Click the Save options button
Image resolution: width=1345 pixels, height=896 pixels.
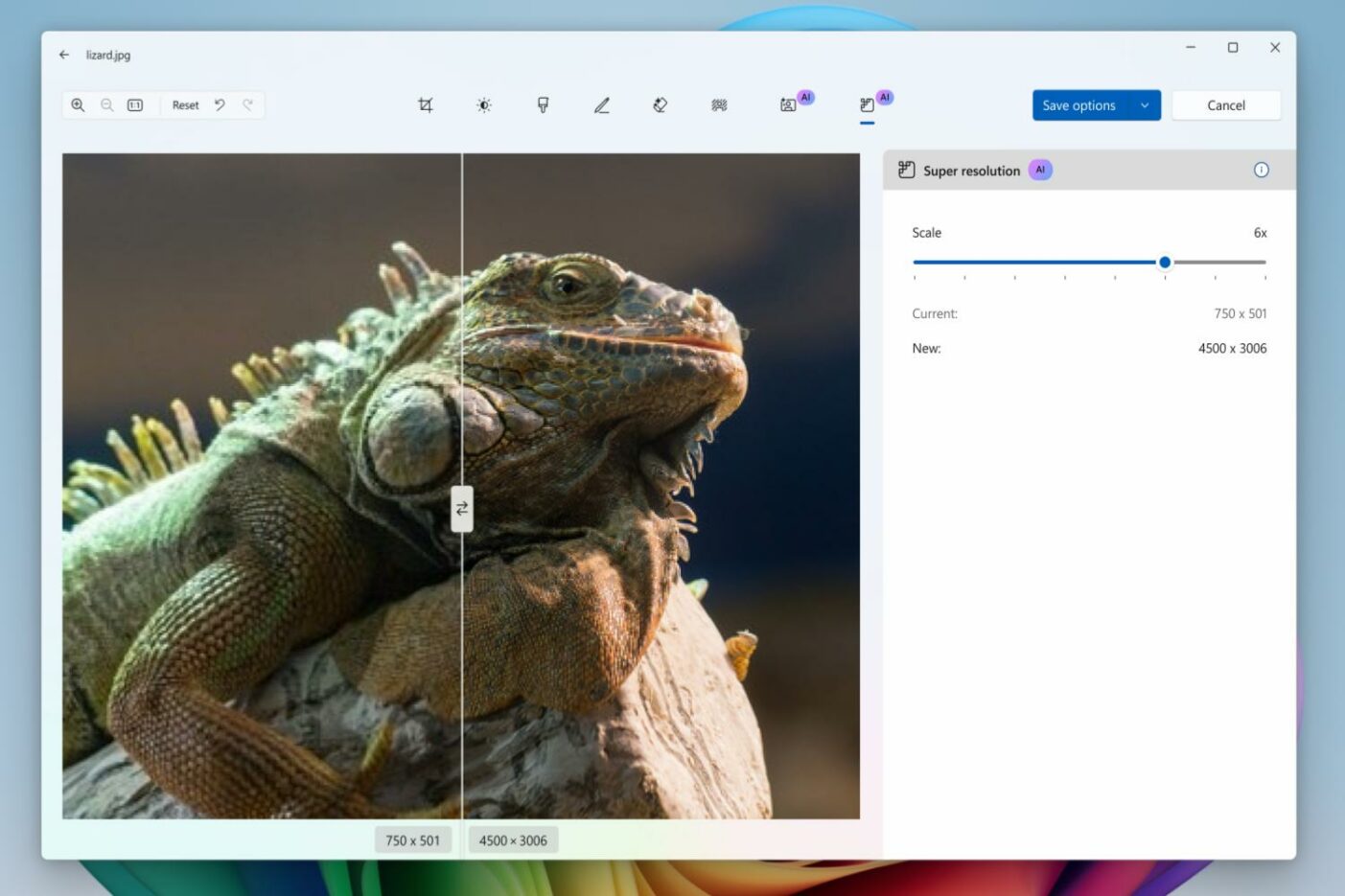(1078, 105)
